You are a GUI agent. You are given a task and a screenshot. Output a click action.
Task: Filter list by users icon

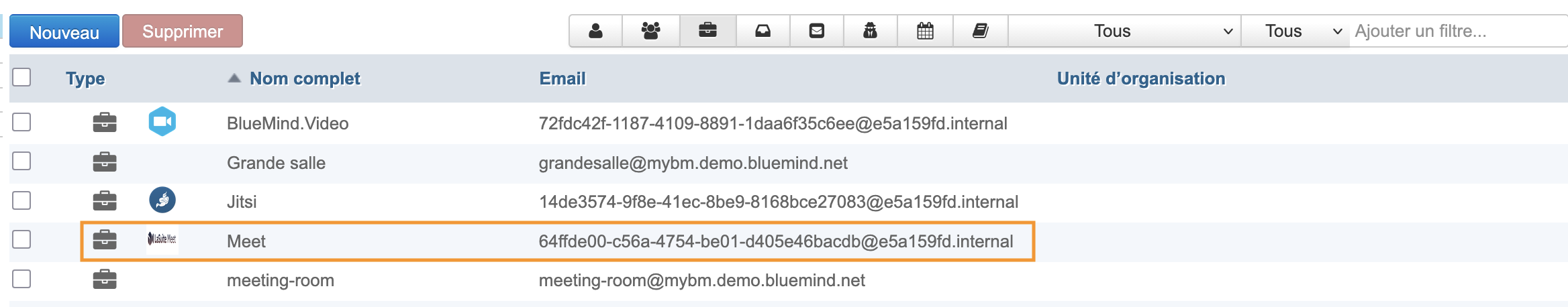coord(595,31)
